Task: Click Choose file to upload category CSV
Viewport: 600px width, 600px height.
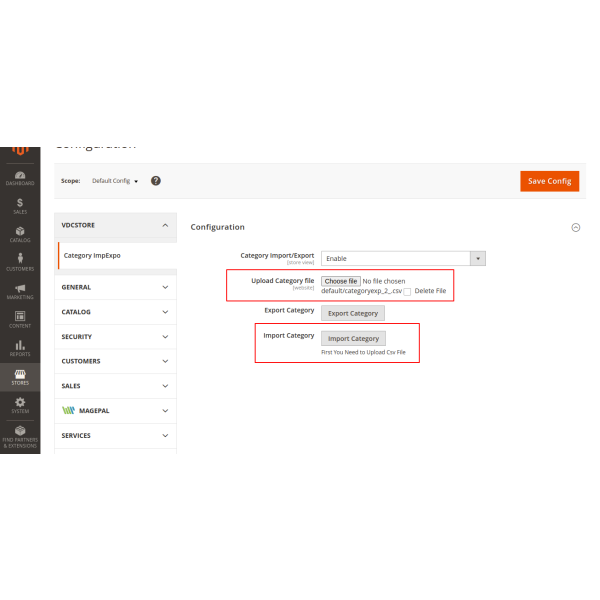Action: tap(341, 281)
